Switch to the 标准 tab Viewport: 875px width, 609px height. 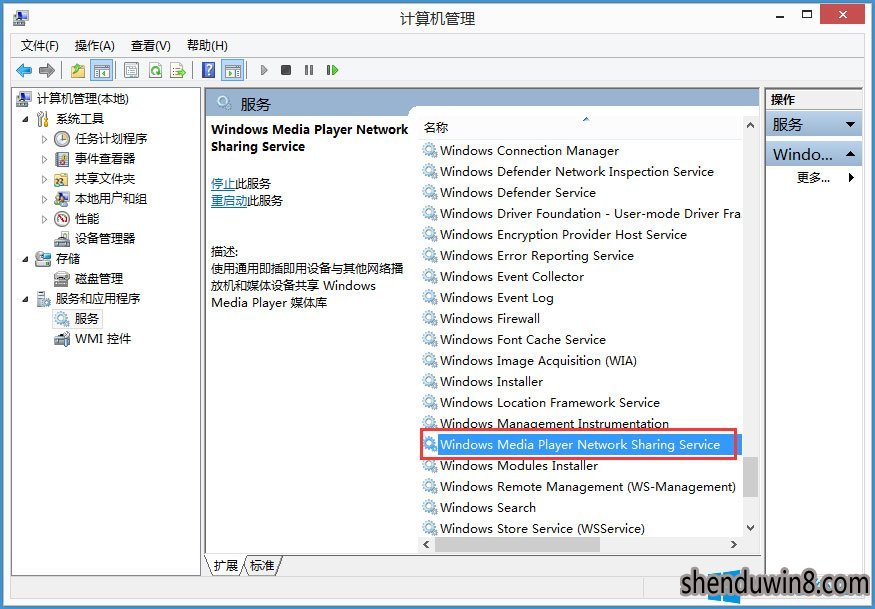click(262, 565)
